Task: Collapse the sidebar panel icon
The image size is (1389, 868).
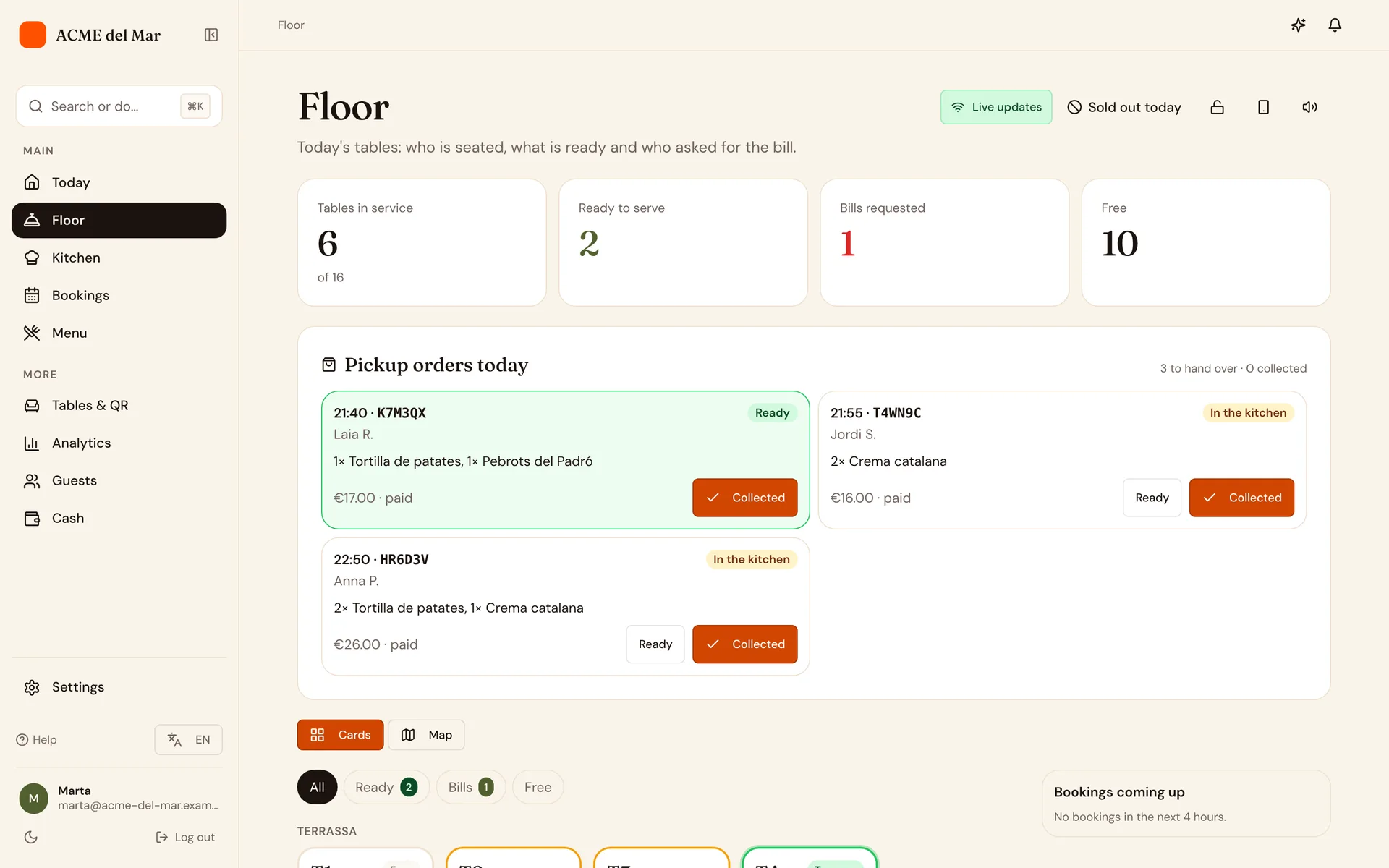Action: 211,35
